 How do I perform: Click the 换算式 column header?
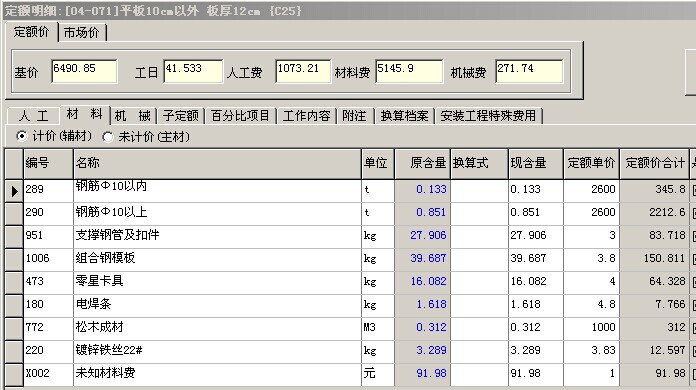click(x=479, y=164)
